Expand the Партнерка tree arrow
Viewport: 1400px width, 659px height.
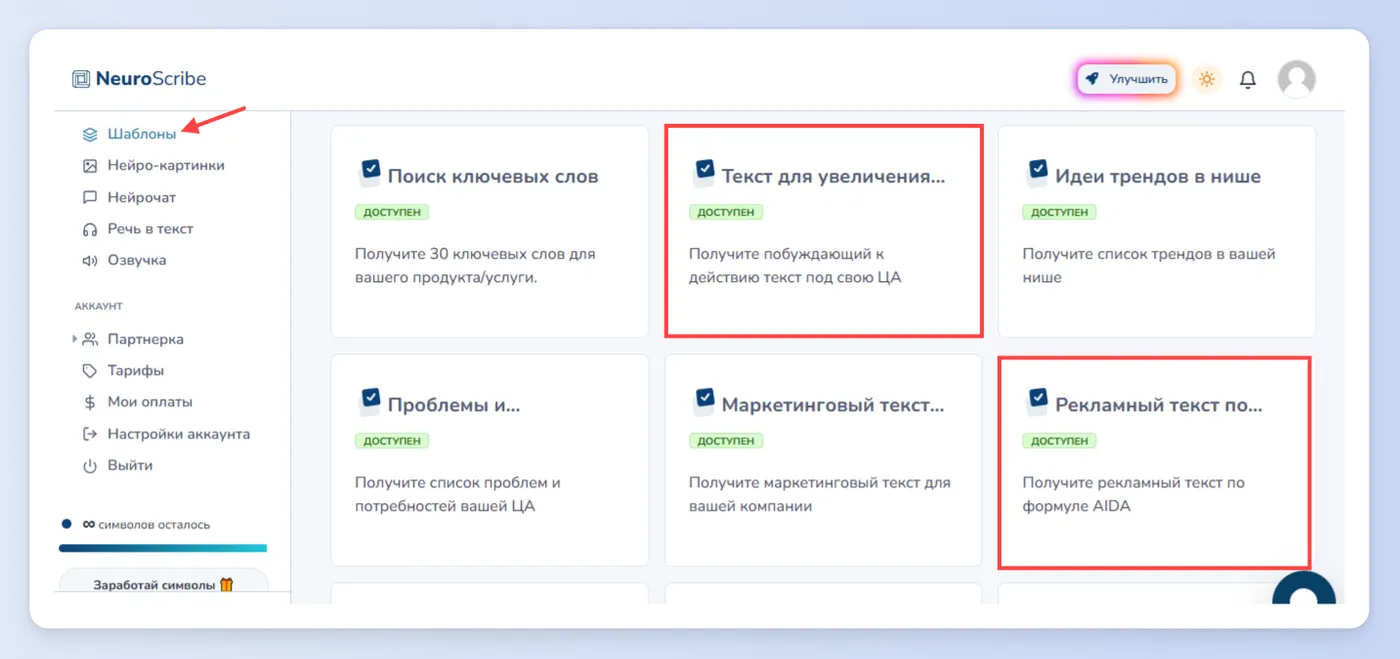click(75, 339)
